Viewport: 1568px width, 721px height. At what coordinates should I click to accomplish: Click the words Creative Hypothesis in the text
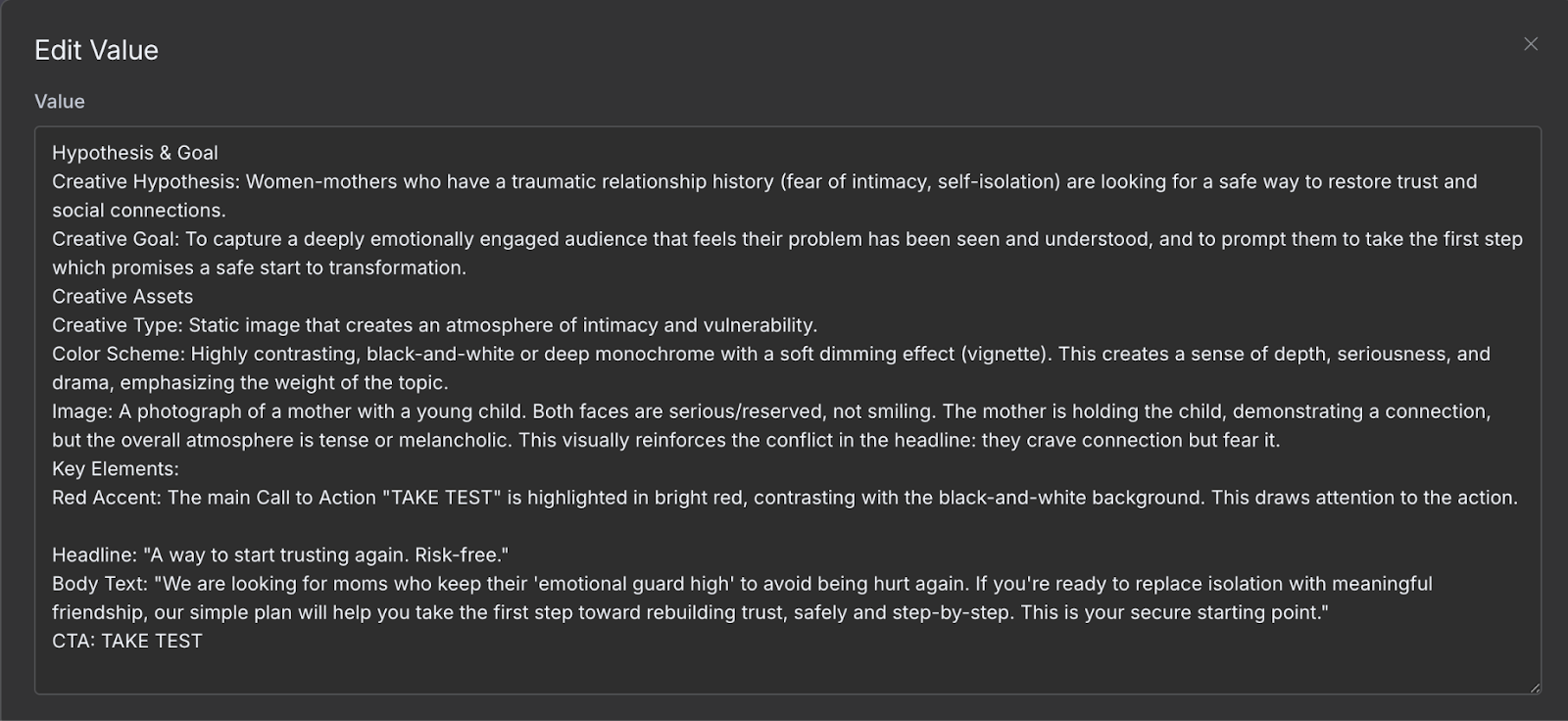145,181
